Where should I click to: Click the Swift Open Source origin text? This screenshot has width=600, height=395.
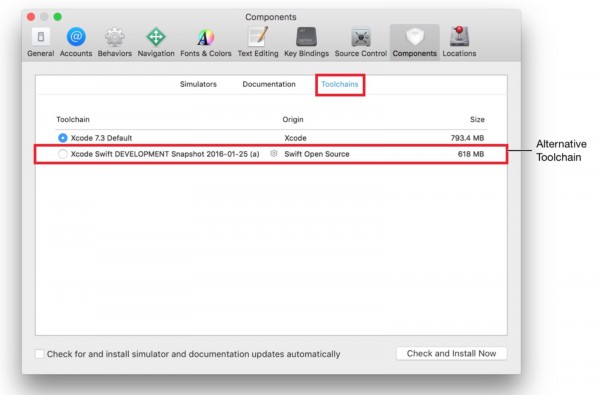click(x=317, y=154)
